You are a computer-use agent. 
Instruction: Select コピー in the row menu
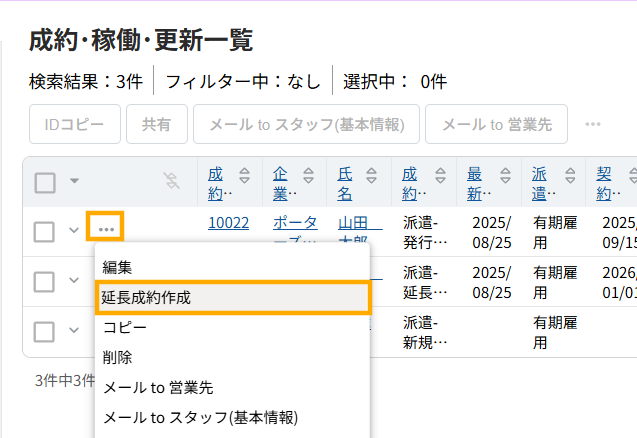coord(125,327)
